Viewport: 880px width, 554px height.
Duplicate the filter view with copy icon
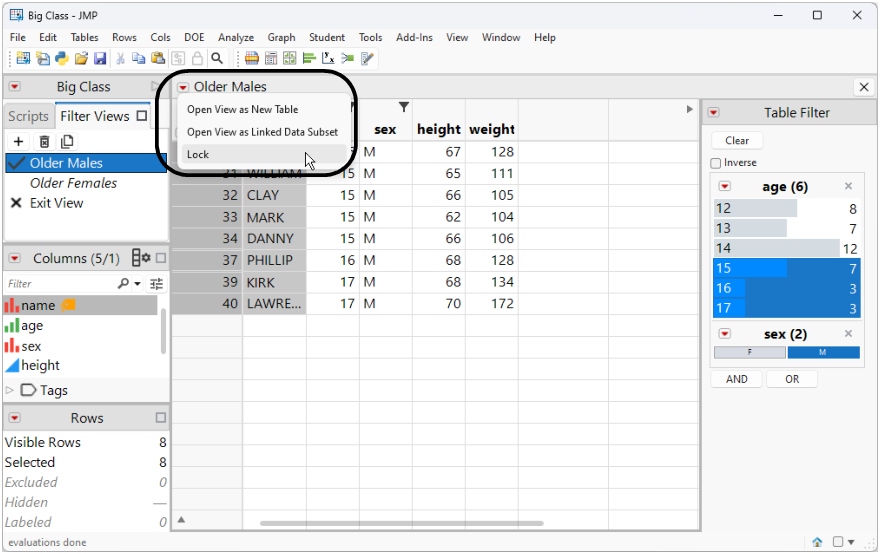tap(67, 142)
